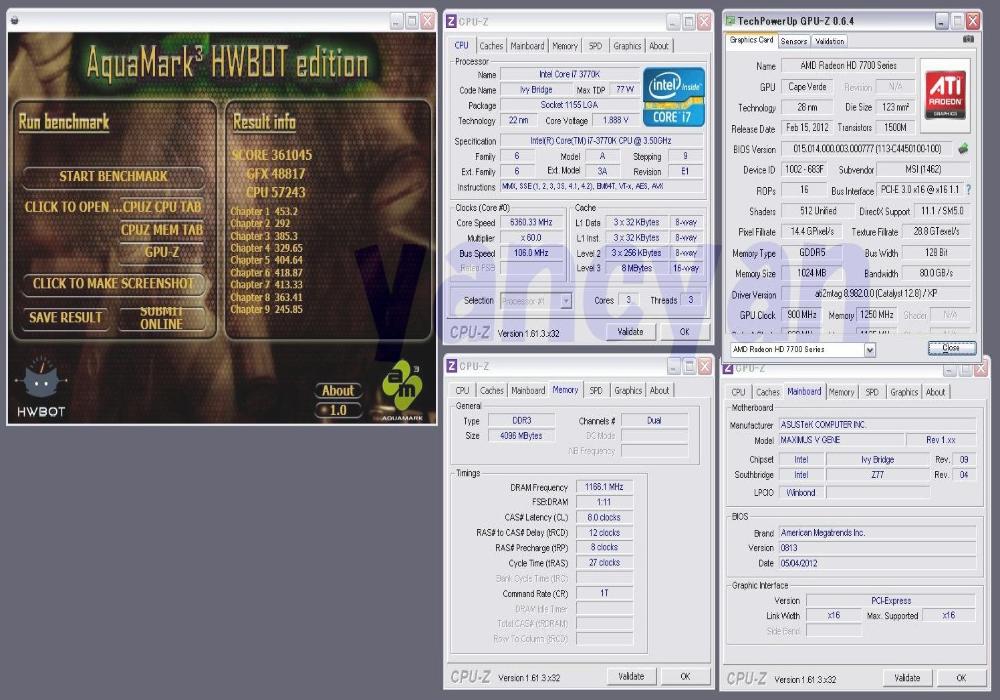1000x700 pixels.
Task: Select the Graphics Card tab in GPU-Z
Action: tap(752, 40)
